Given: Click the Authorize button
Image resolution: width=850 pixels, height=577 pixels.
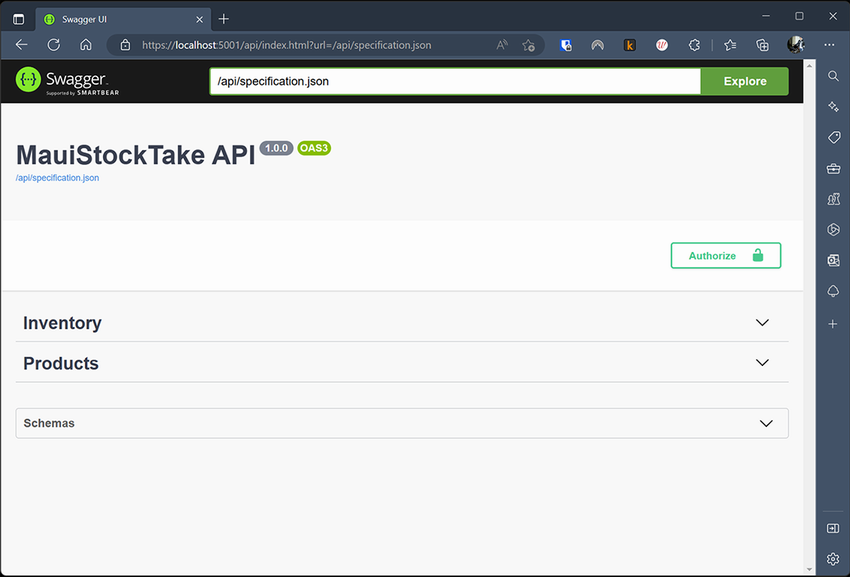Looking at the screenshot, I should (725, 255).
